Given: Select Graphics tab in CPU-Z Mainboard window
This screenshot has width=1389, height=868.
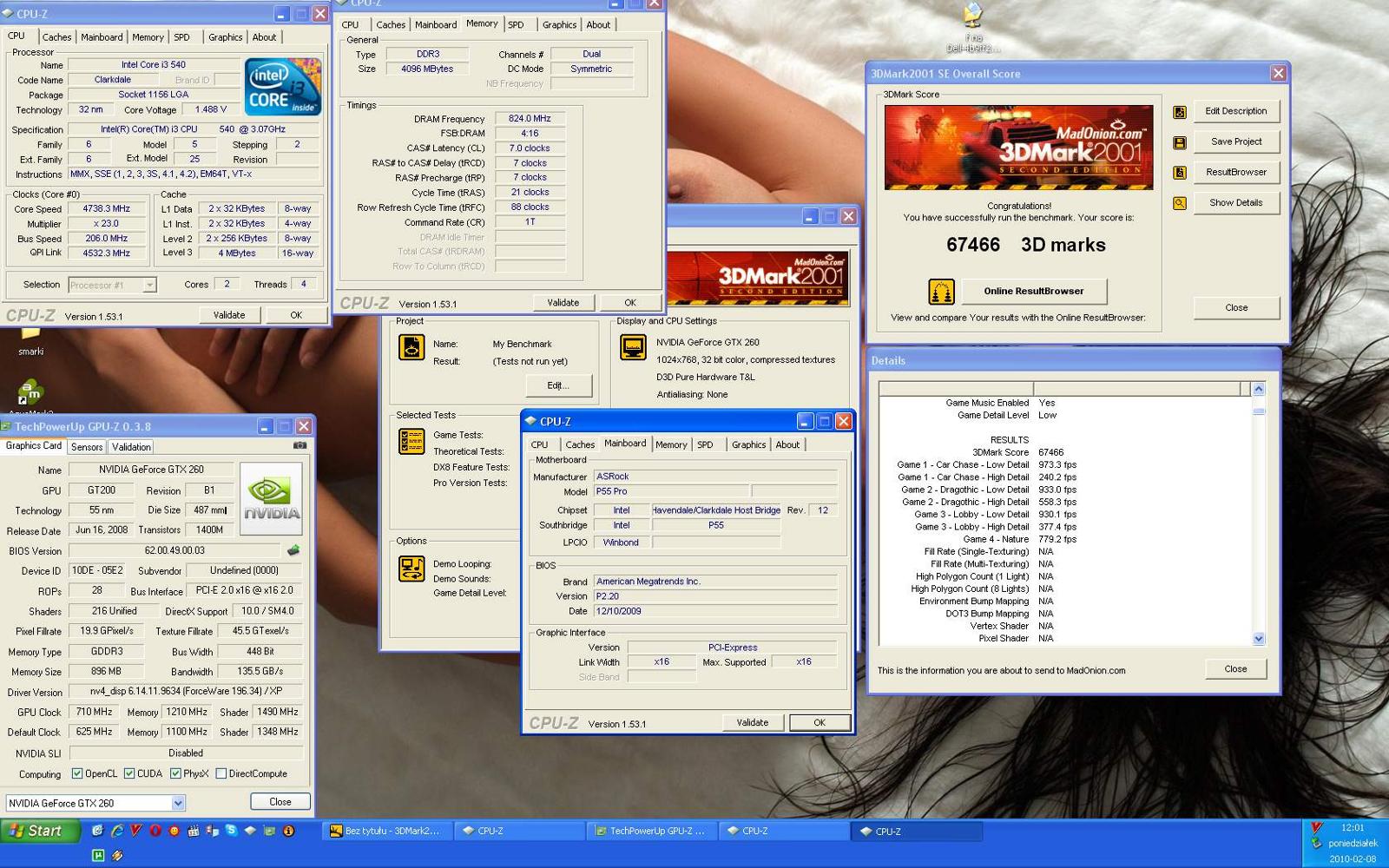Looking at the screenshot, I should pyautogui.click(x=748, y=444).
